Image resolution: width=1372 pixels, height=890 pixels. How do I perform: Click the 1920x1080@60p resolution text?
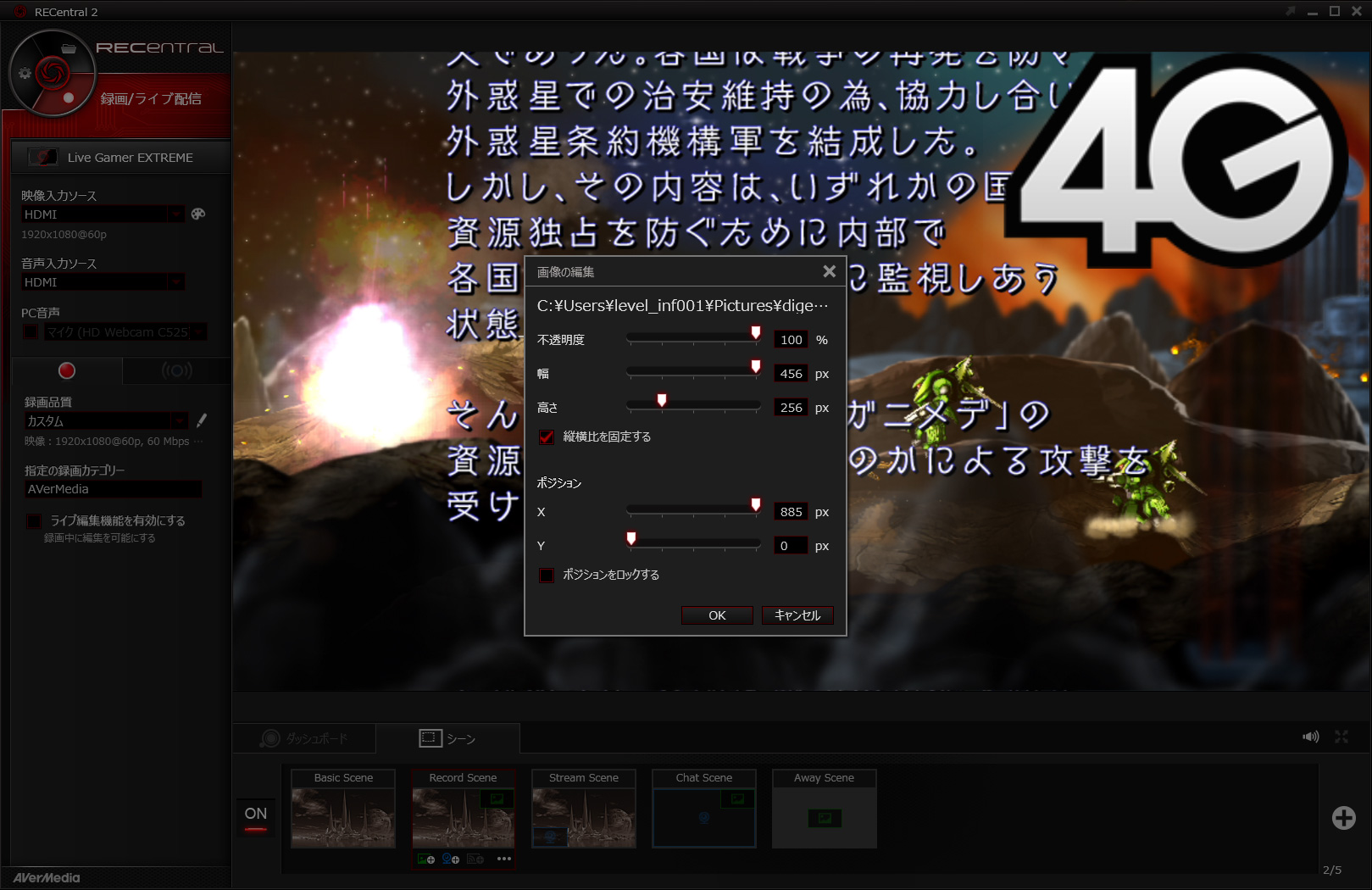pos(64,235)
